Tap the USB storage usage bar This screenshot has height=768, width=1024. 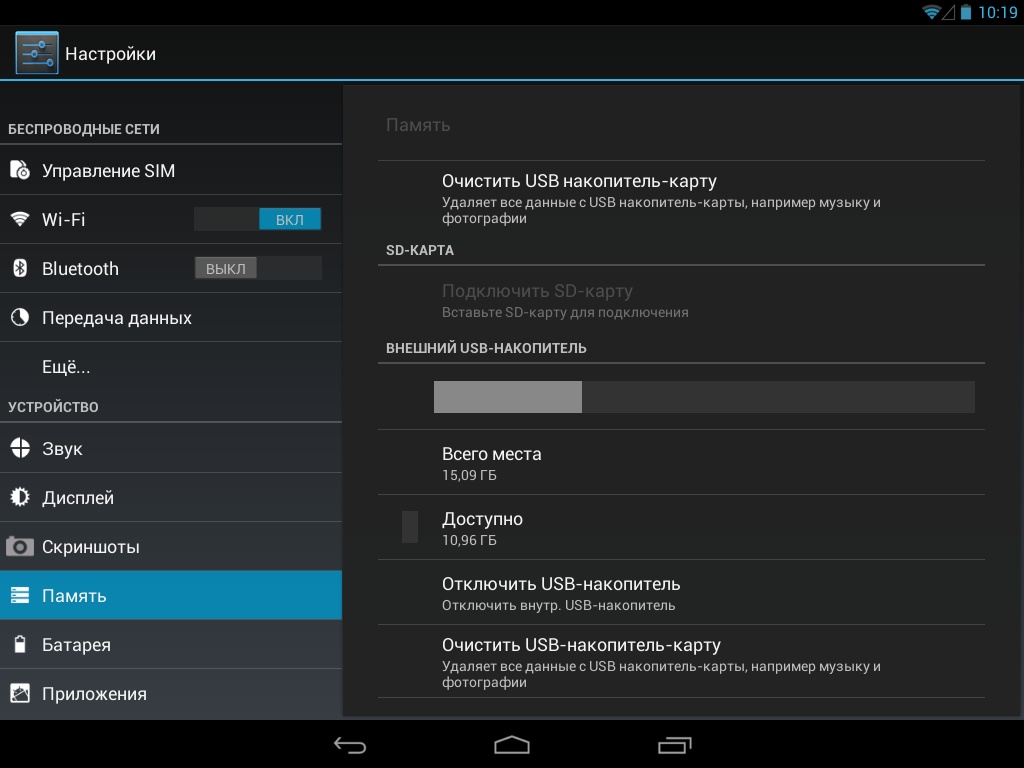pos(704,397)
